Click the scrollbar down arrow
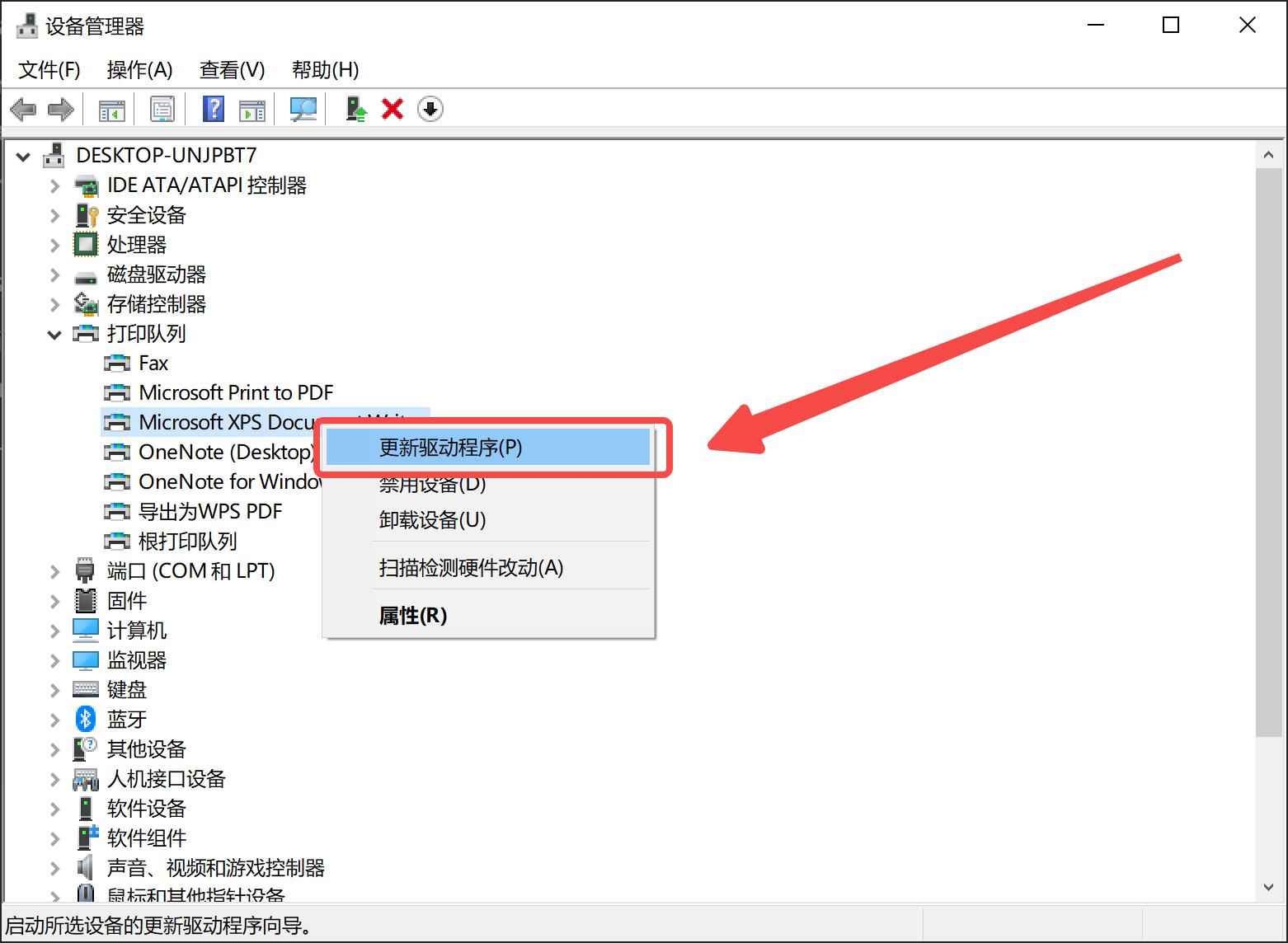This screenshot has height=943, width=1288. [x=1269, y=888]
